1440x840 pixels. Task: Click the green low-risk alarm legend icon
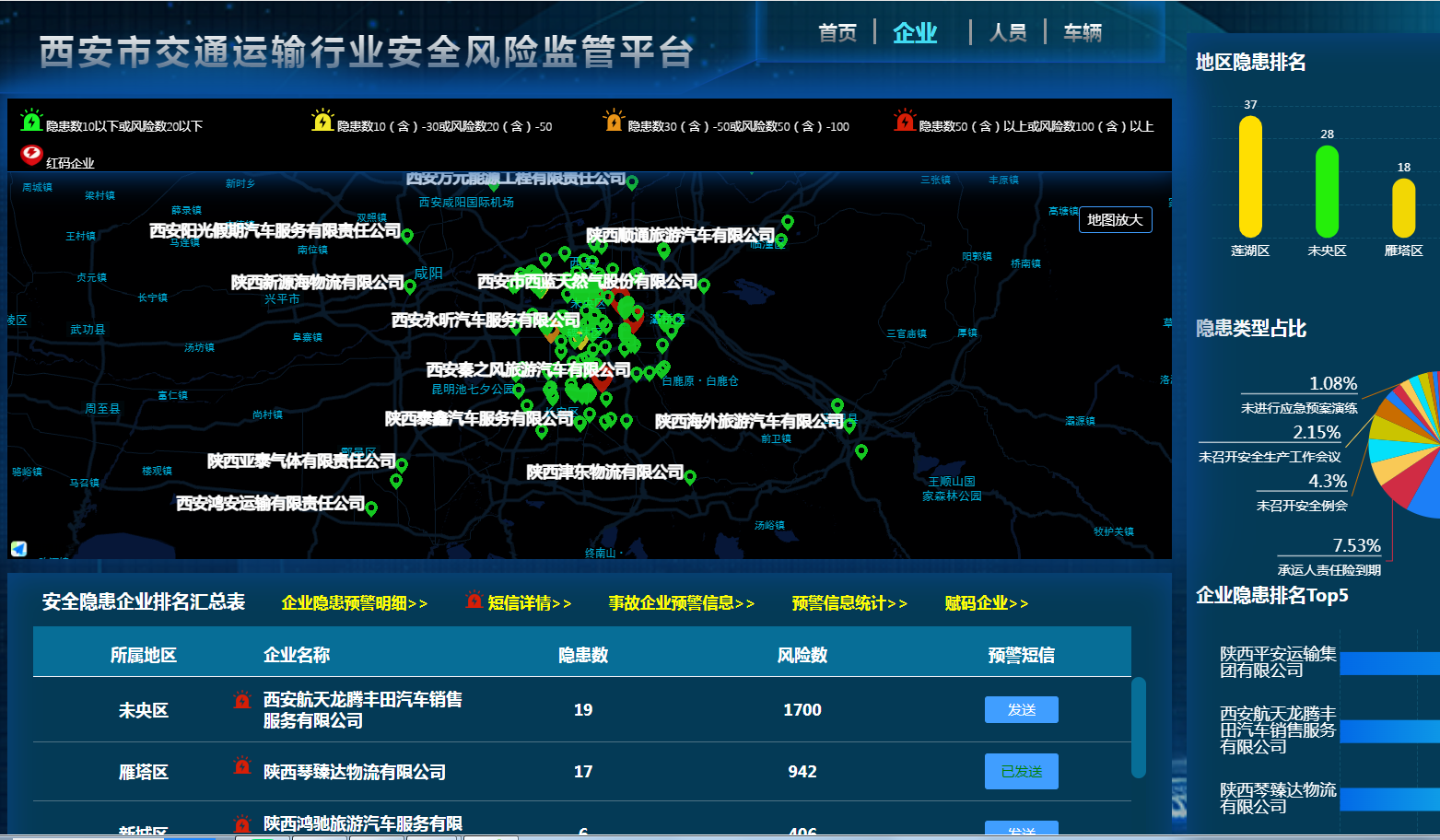pyautogui.click(x=31, y=120)
